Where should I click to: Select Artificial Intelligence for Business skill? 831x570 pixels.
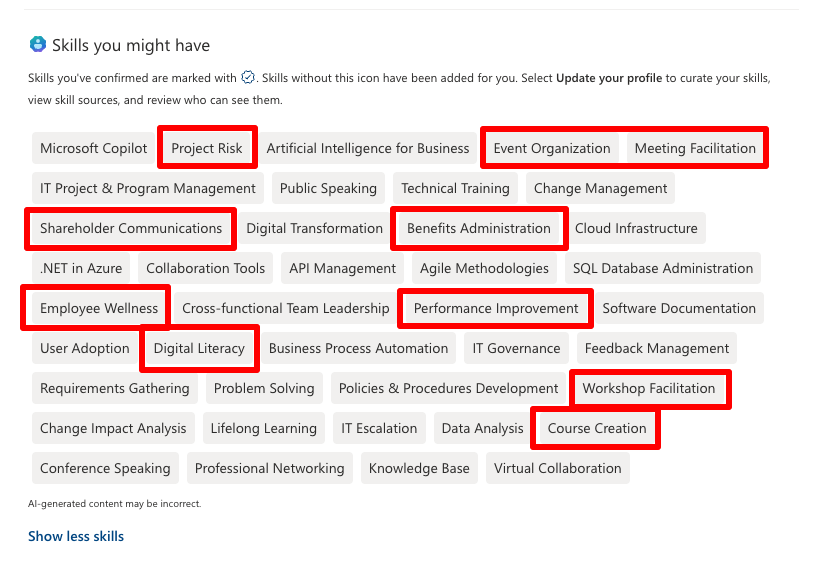[x=367, y=148]
